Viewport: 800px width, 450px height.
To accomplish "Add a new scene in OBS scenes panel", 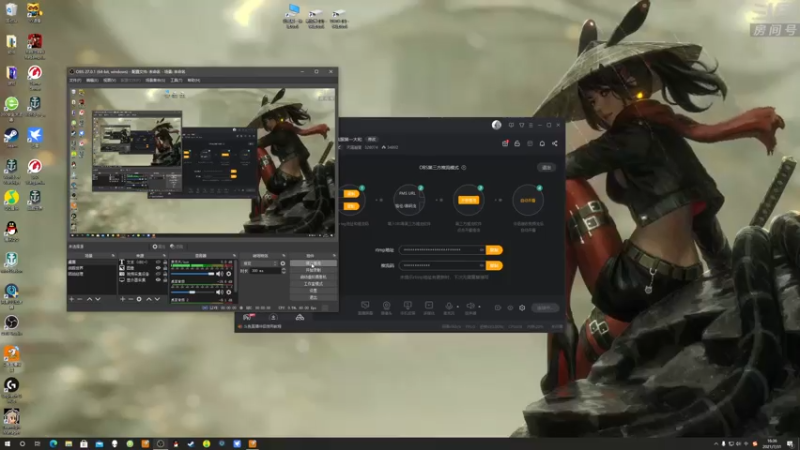I will tap(71, 299).
